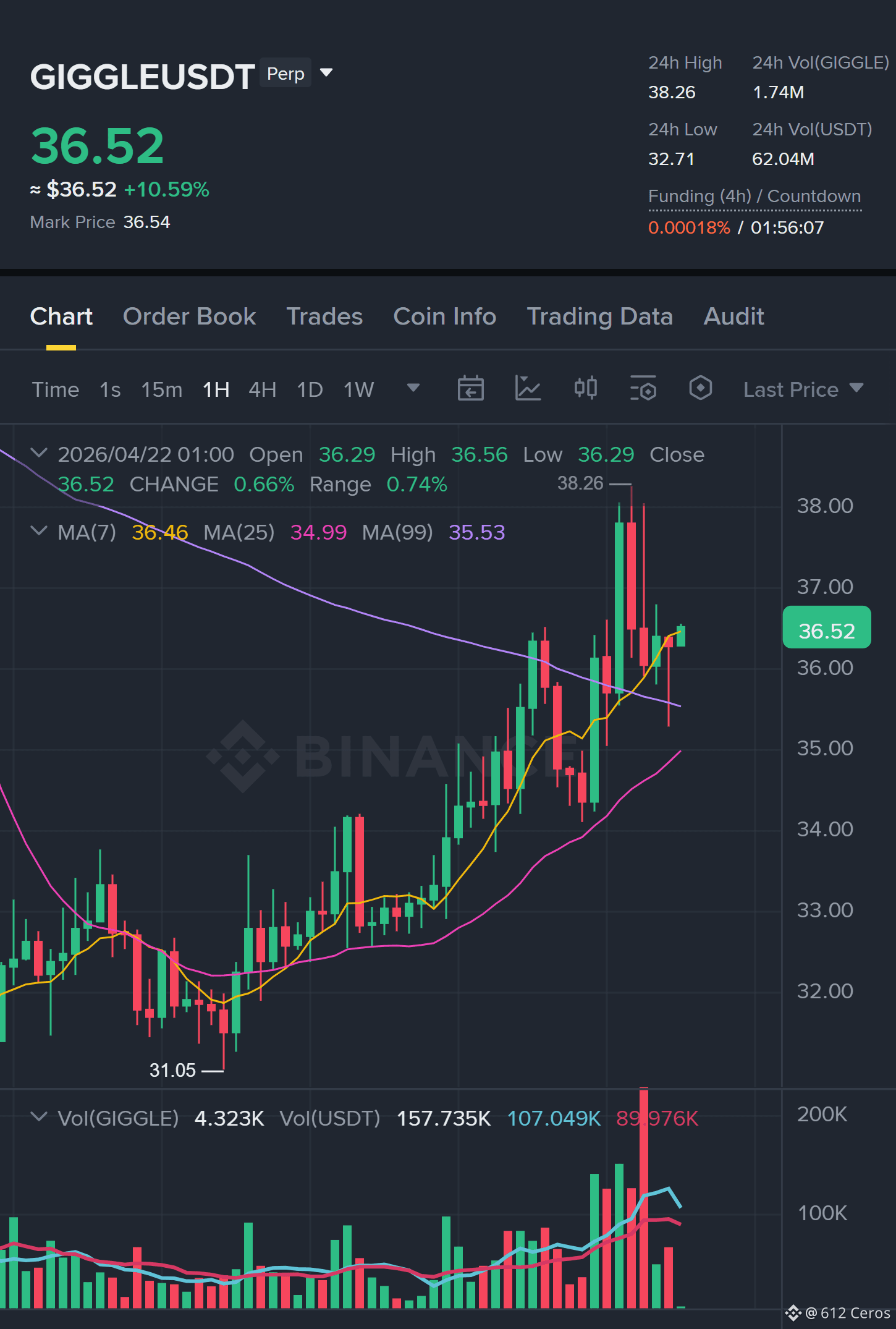896x1329 pixels.
Task: Click the Funding (4h) / Countdown label
Action: point(754,197)
